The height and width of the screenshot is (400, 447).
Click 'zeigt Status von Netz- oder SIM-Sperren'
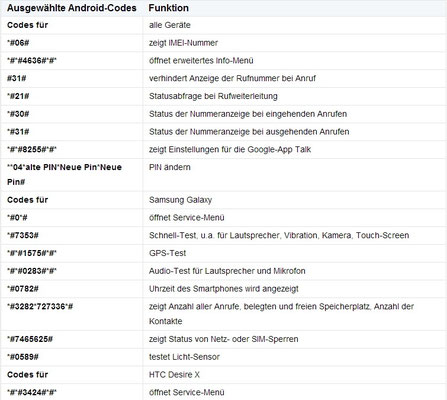(x=223, y=339)
